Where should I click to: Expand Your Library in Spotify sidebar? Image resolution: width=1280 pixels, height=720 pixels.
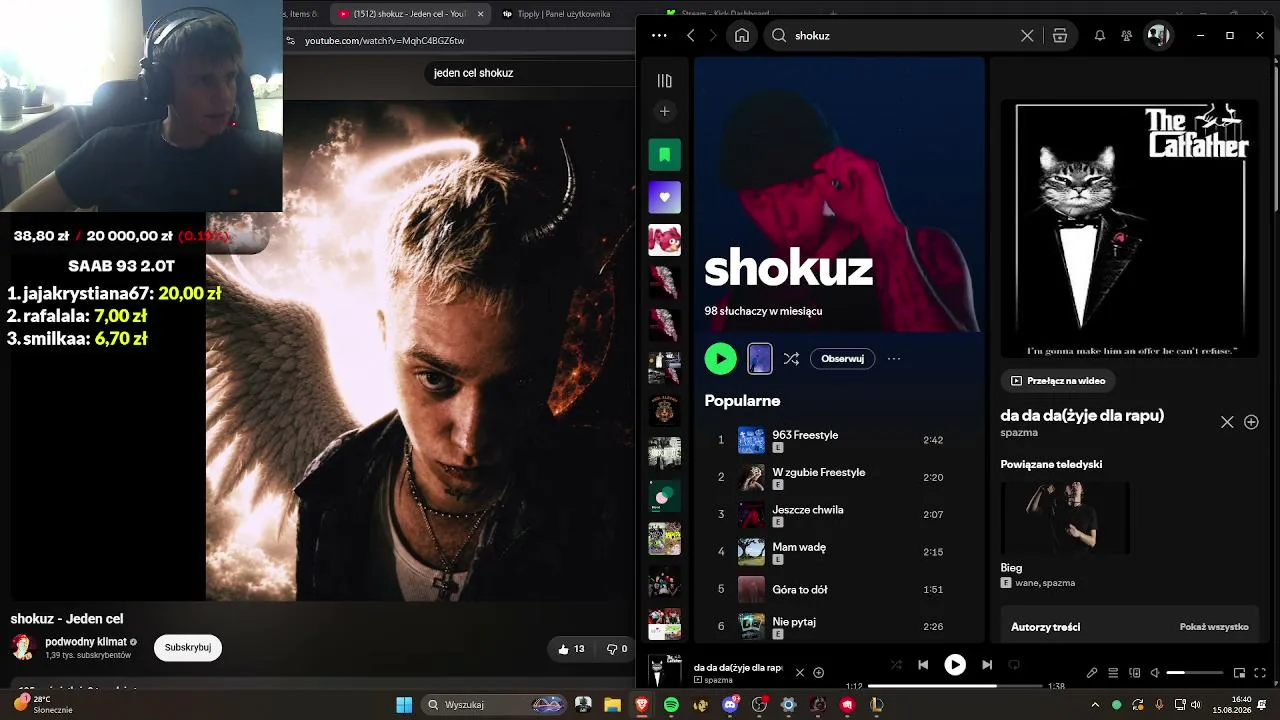[664, 81]
